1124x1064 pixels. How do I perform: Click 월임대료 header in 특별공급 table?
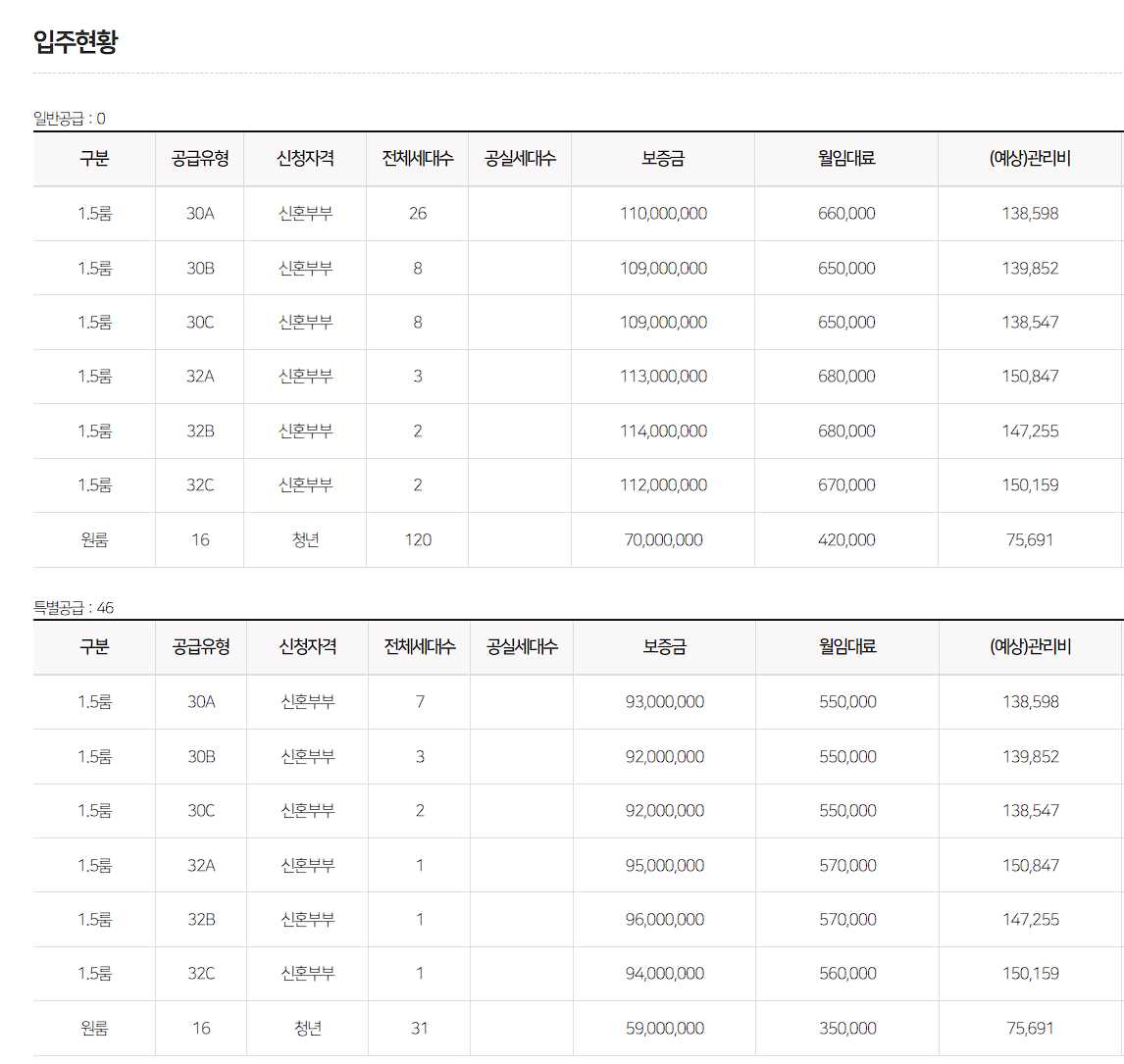(847, 647)
